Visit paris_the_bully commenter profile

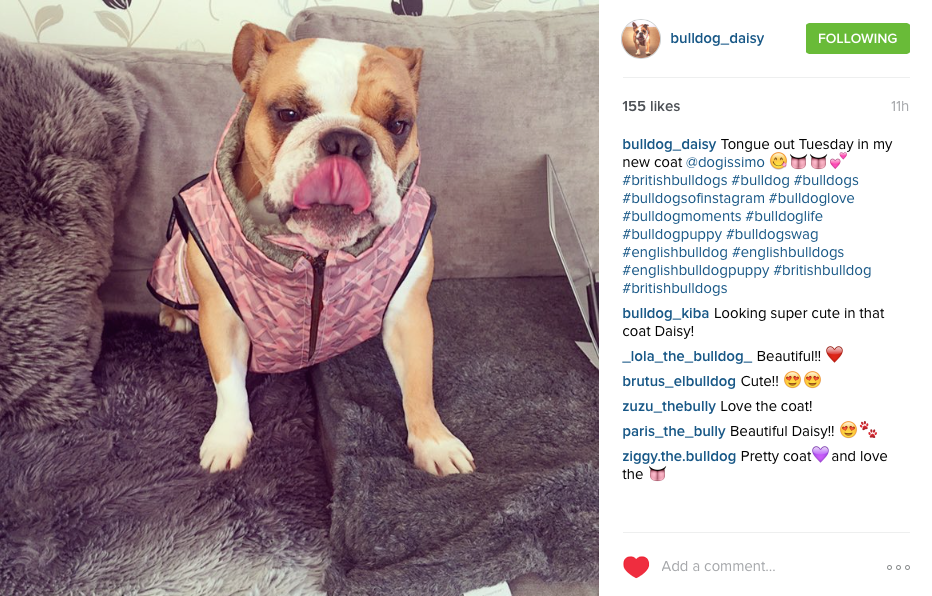pos(673,431)
